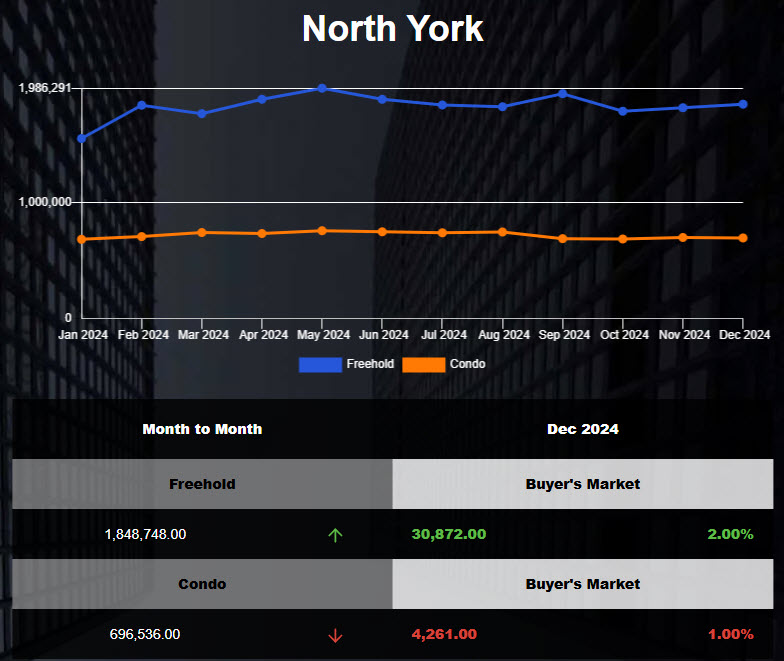Click the Month to Month header
Image resolution: width=784 pixels, height=661 pixels.
pyautogui.click(x=202, y=429)
